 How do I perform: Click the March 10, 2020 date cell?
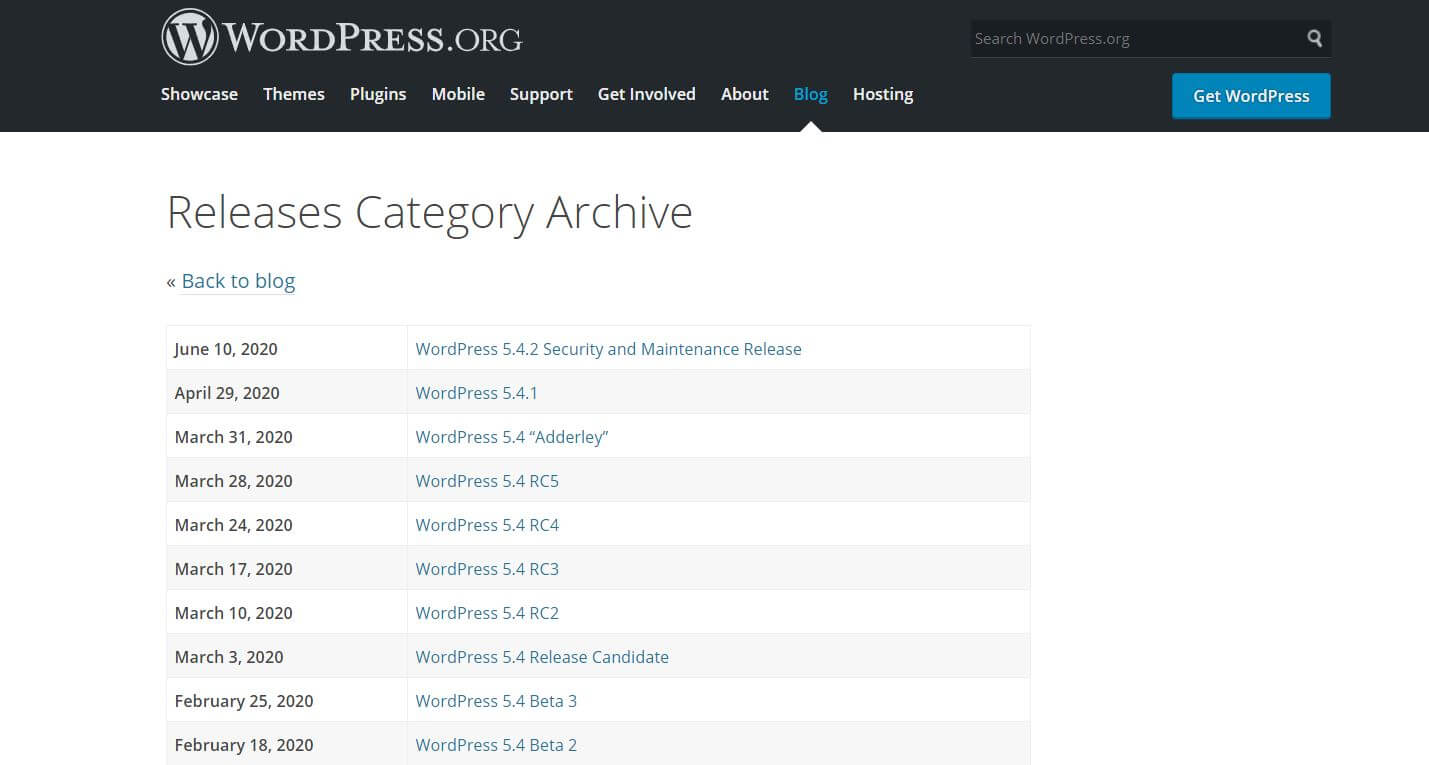click(x=287, y=612)
